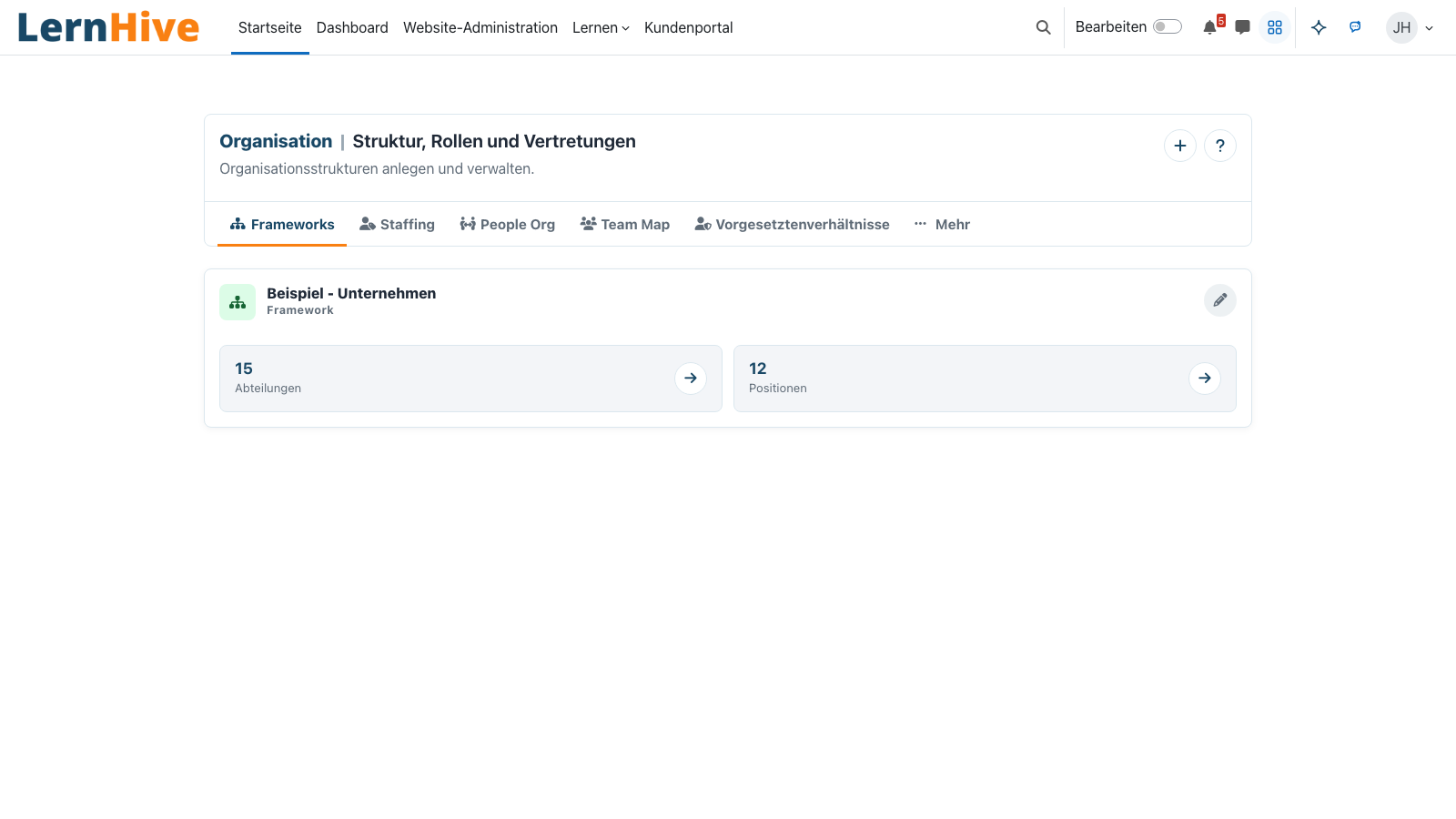Edit Beispiel - Unternehmen with pencil icon

(x=1220, y=300)
